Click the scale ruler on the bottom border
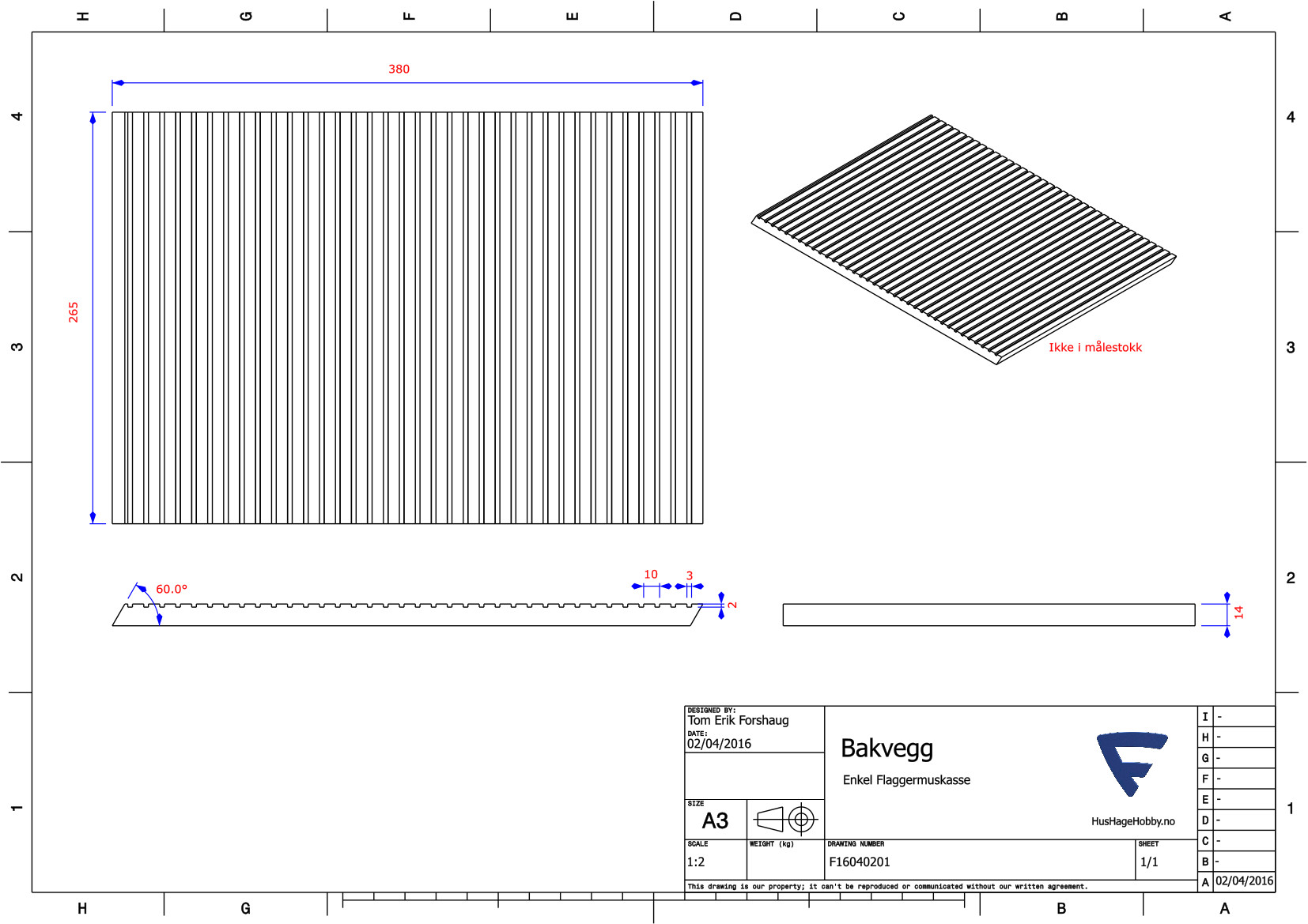This screenshot has height=924, width=1308. (x=653, y=899)
